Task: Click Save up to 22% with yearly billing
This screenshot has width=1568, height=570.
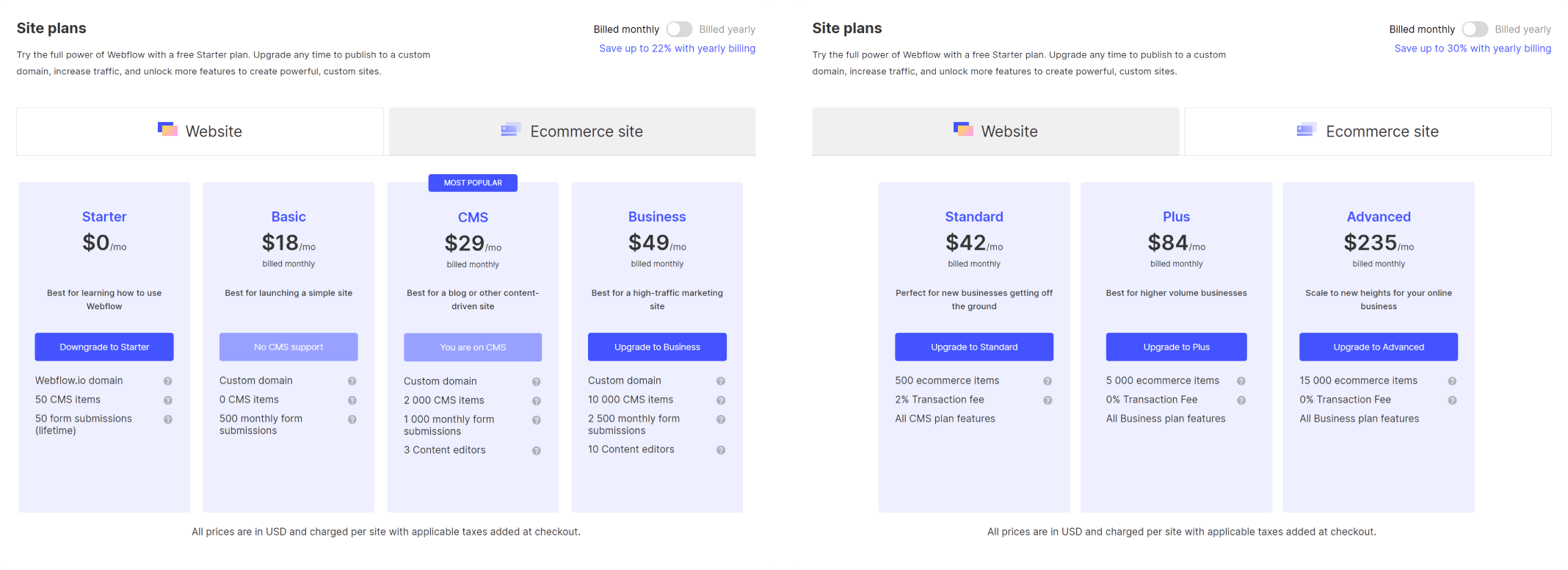Action: pyautogui.click(x=677, y=48)
